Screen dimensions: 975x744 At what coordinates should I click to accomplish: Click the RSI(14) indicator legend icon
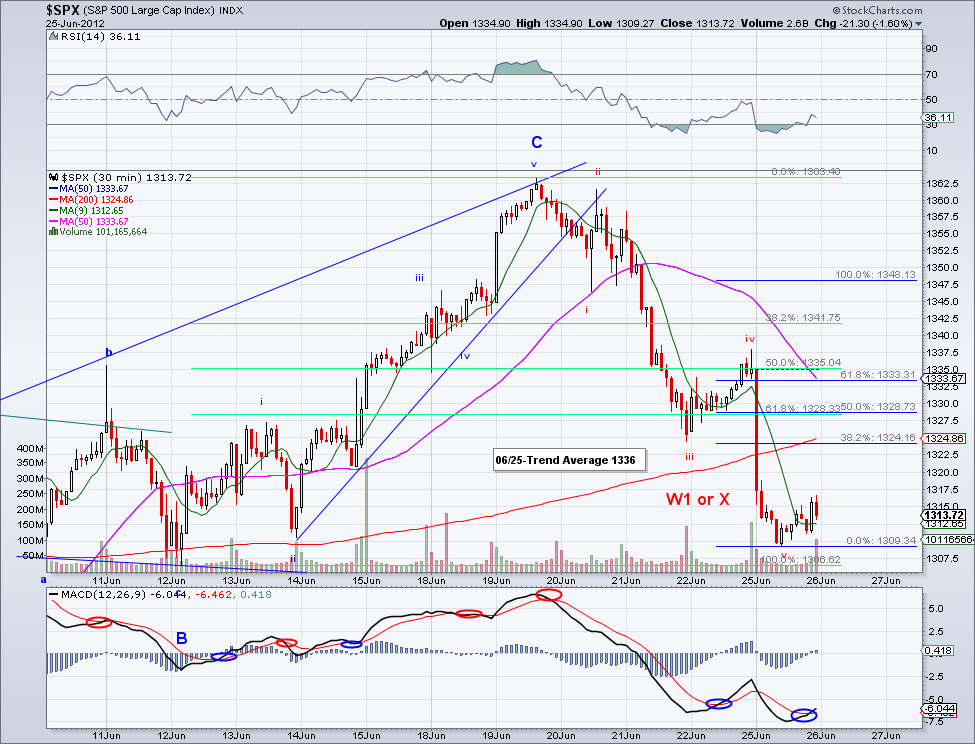point(53,37)
